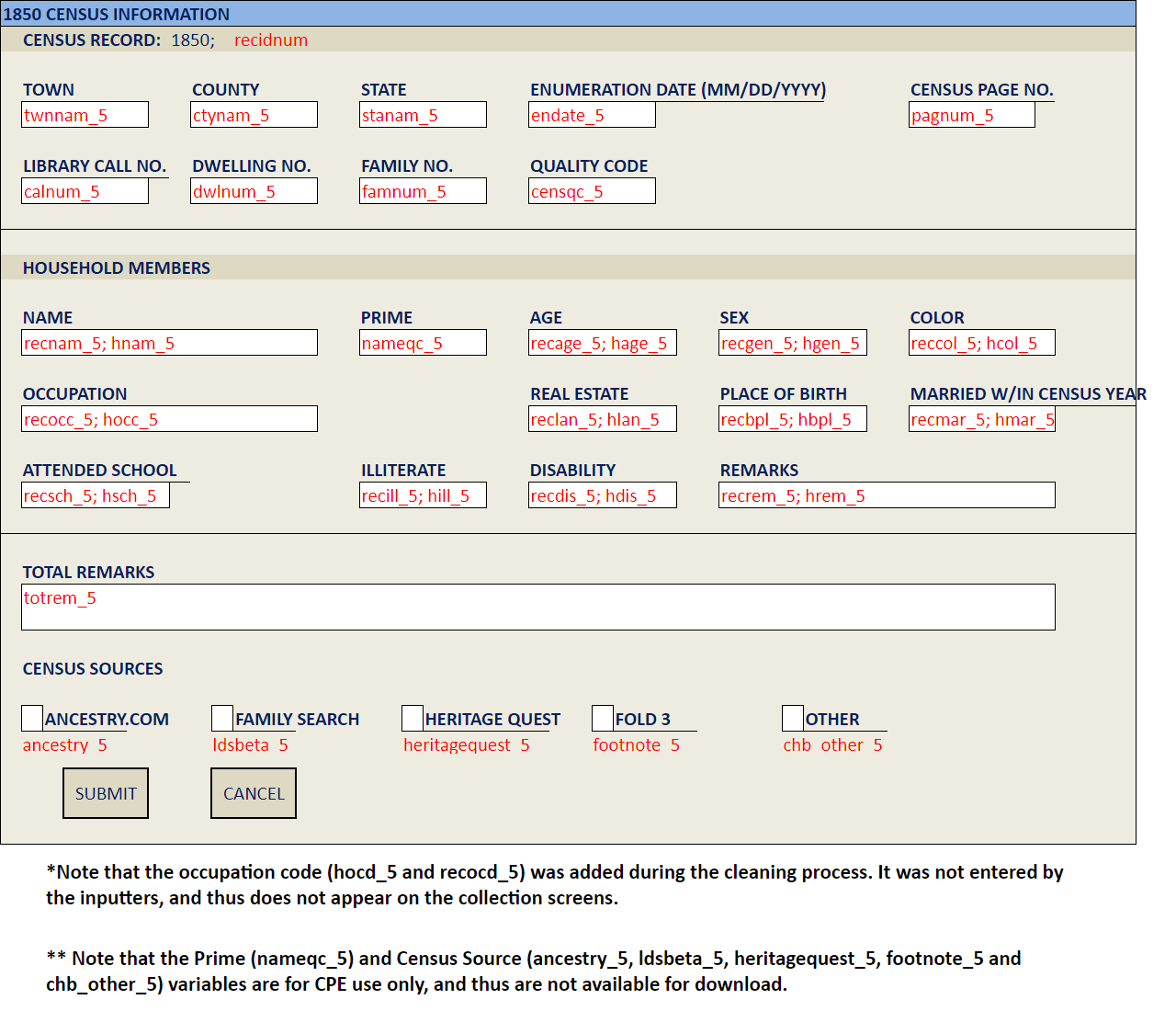1176x1011 pixels.
Task: Enable the Heritage Quest checkbox
Action: click(x=413, y=718)
